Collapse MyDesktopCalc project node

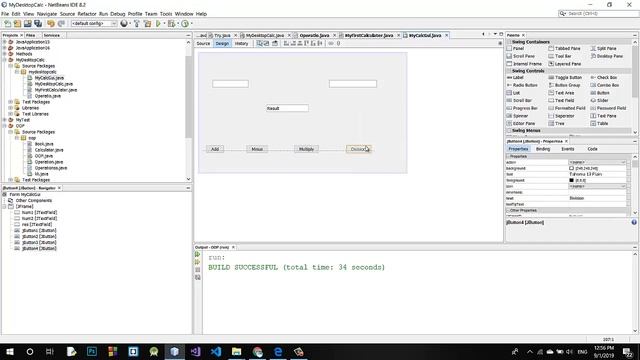pyautogui.click(x=4, y=60)
